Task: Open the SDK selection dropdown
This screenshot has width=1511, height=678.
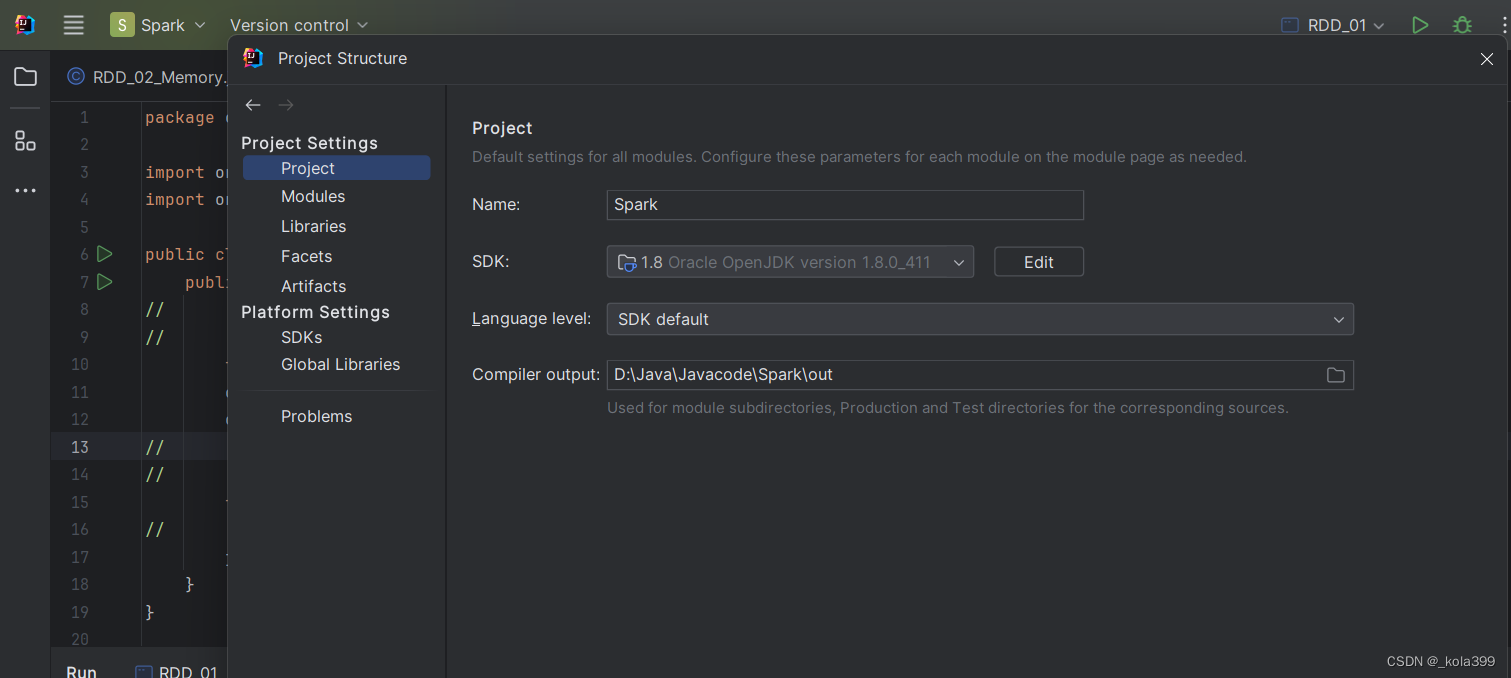Action: 790,262
